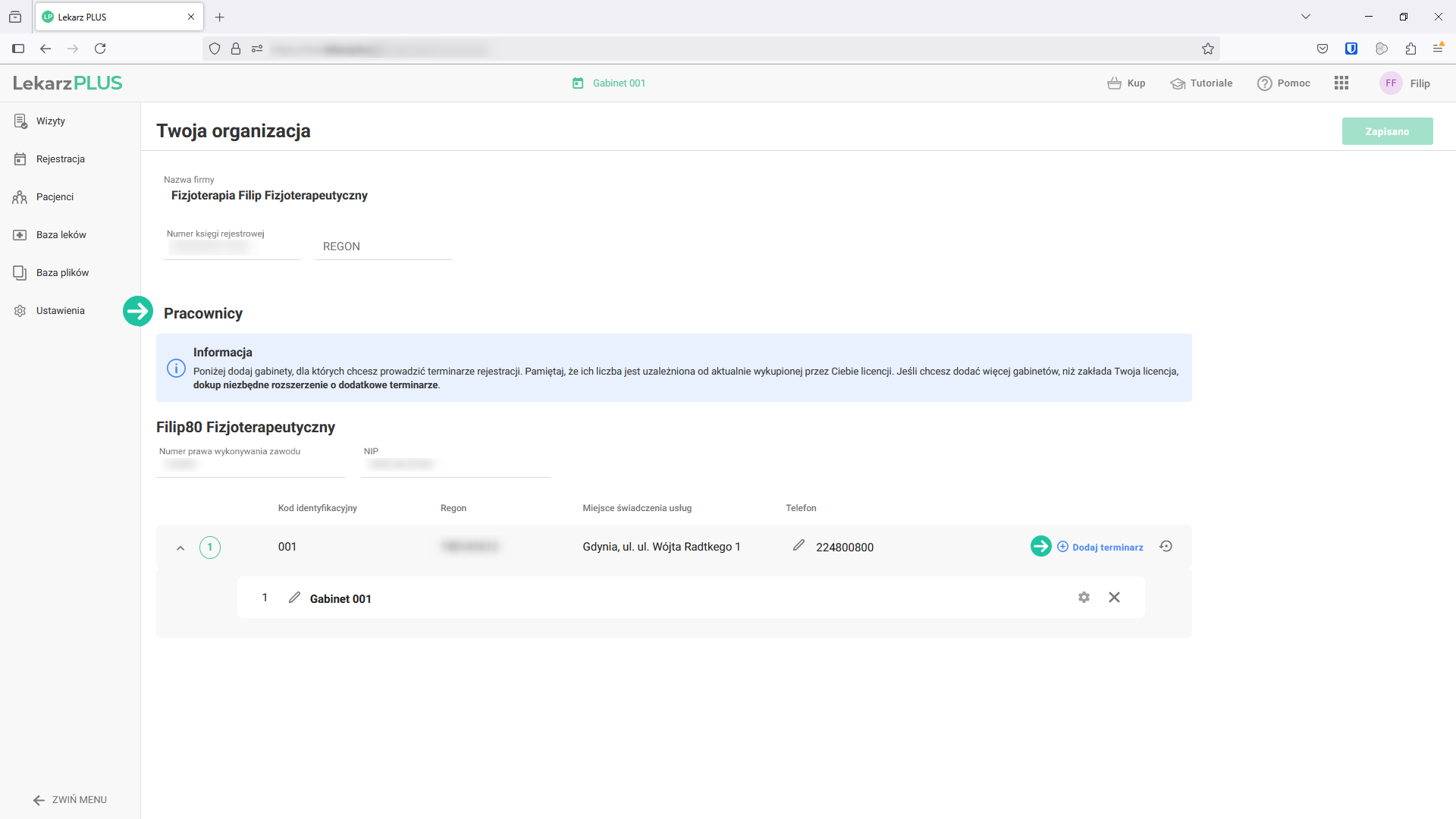Select the Gabinet 001 calendar selector in header
This screenshot has width=1456, height=819.
pos(609,83)
